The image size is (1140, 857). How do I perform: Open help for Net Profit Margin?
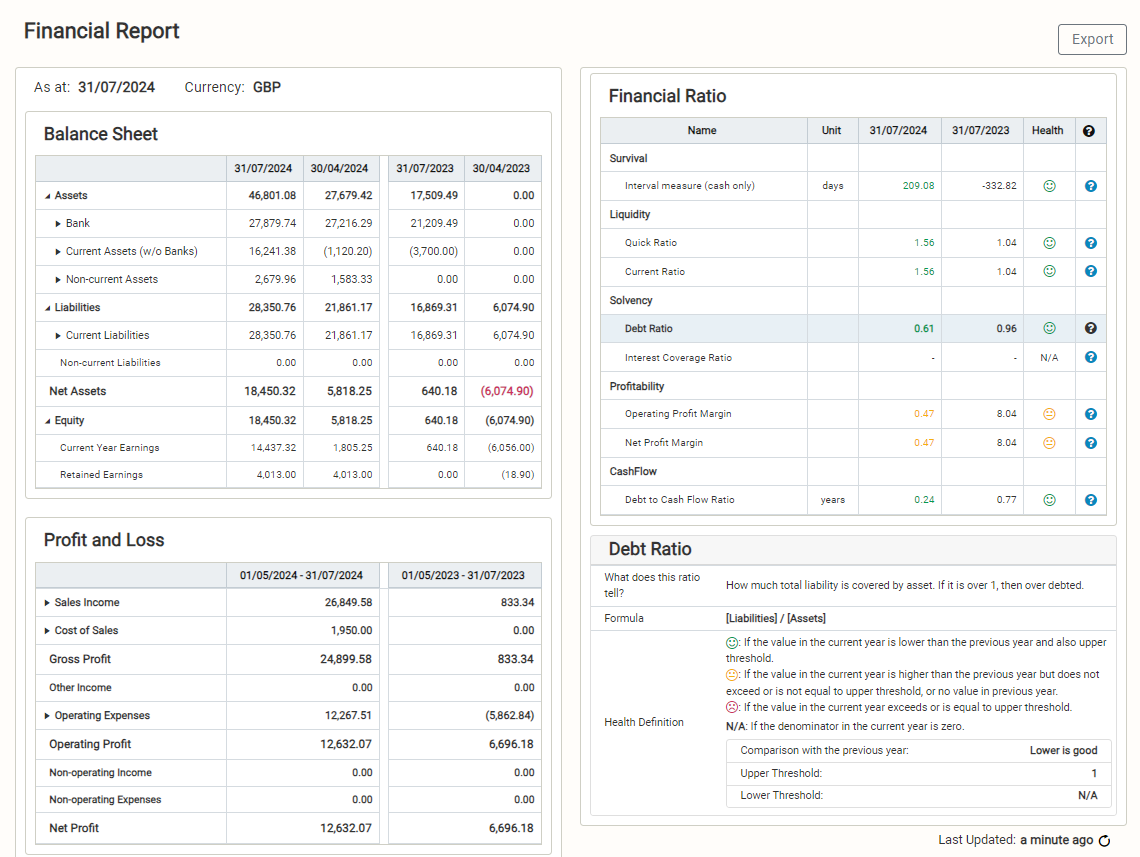[1091, 443]
